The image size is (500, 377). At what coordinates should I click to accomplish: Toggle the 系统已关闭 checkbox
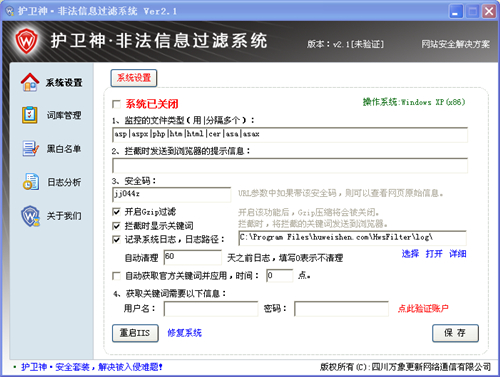(116, 104)
